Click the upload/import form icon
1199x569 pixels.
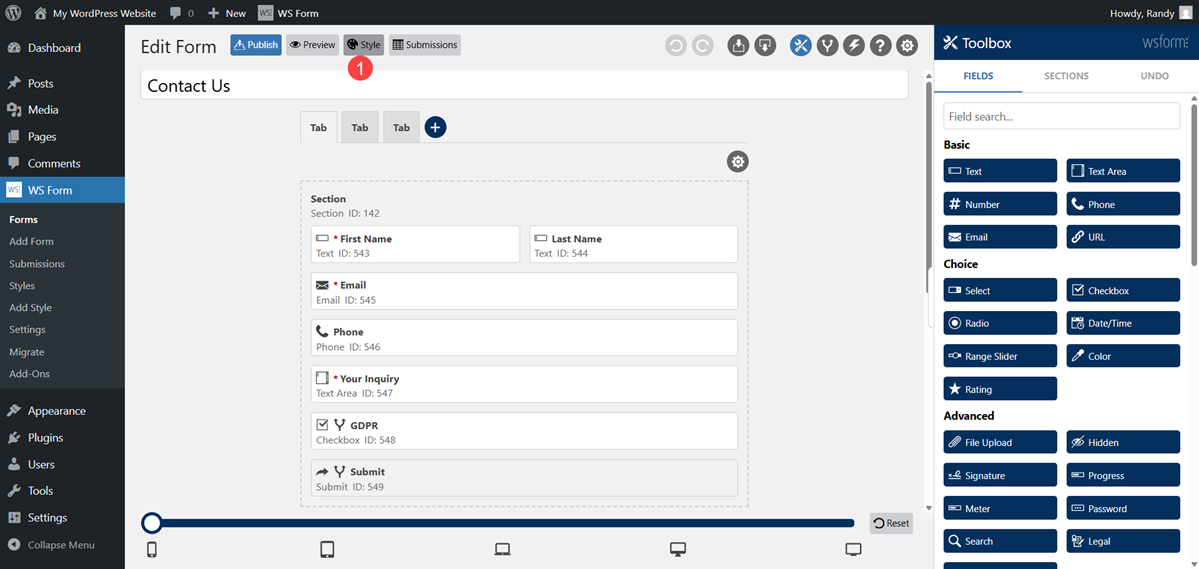click(x=738, y=45)
